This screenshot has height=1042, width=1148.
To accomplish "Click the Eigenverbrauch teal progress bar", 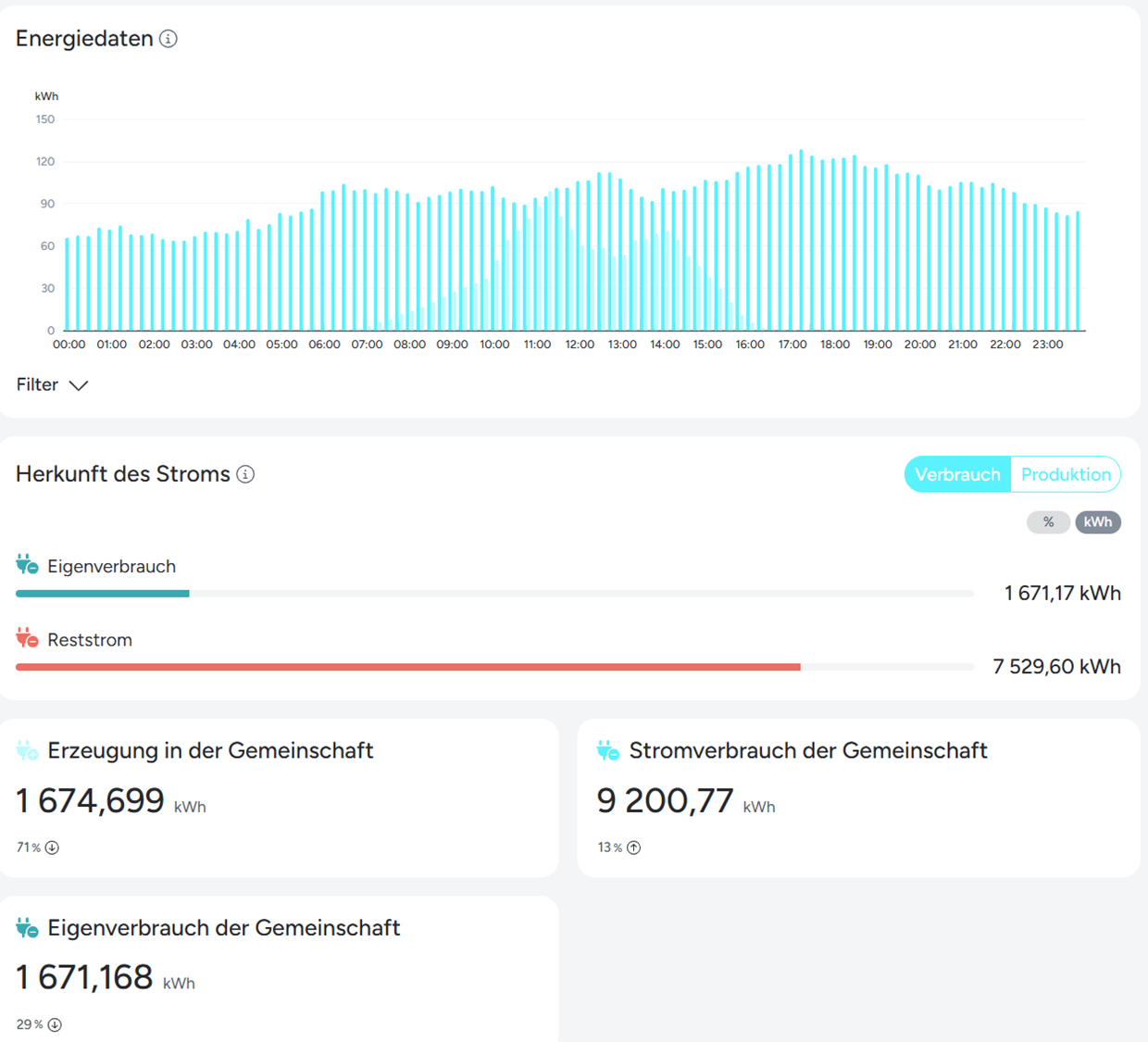I will click(103, 594).
